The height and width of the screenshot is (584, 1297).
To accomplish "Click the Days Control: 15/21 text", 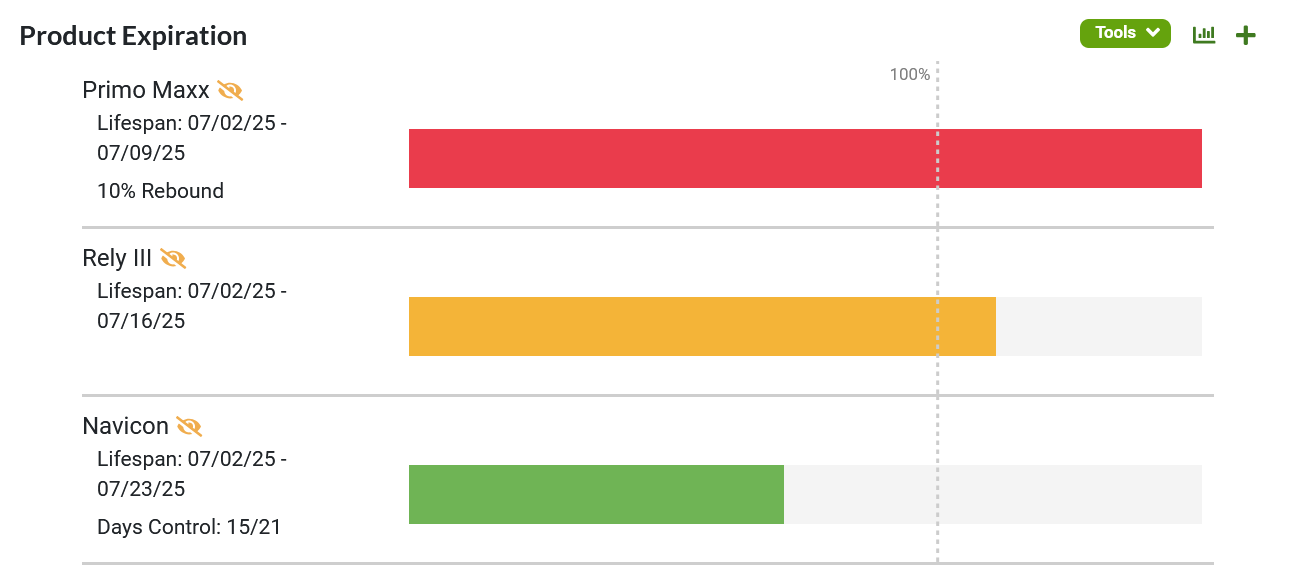I will pyautogui.click(x=189, y=527).
